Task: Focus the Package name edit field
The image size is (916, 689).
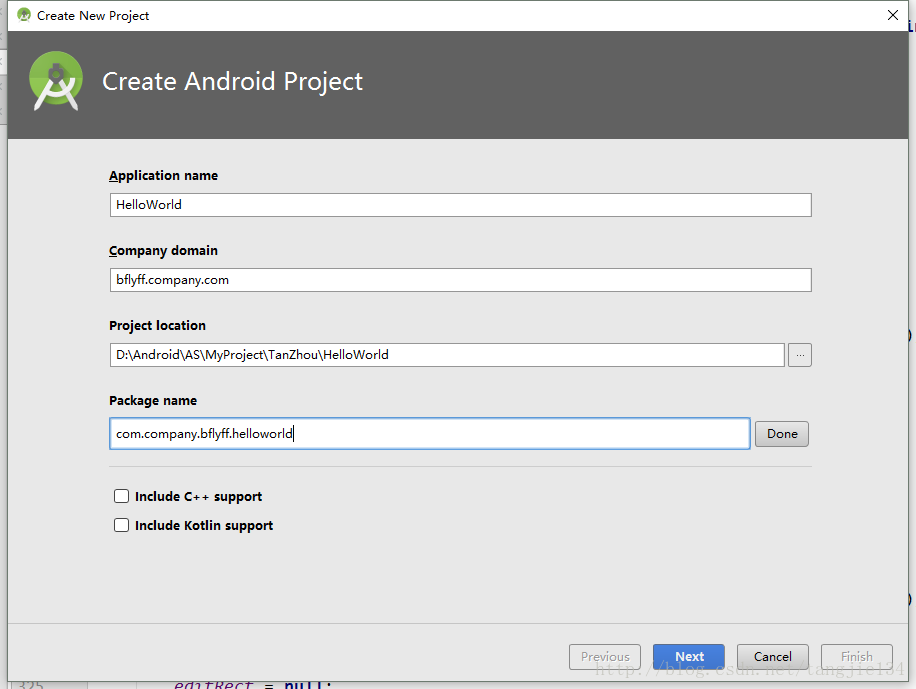Action: [429, 434]
